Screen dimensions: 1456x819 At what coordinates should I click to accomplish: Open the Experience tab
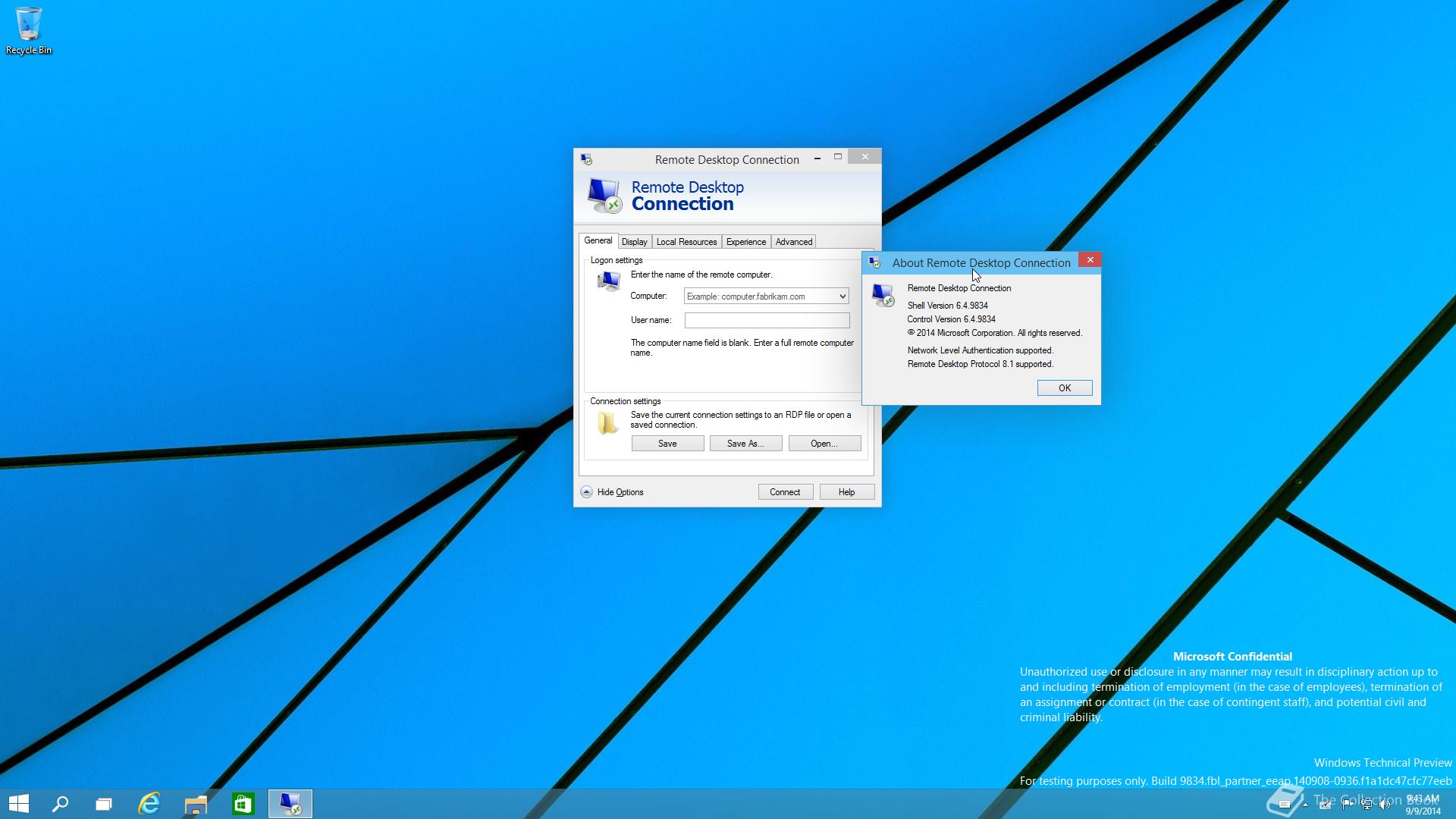coord(746,242)
